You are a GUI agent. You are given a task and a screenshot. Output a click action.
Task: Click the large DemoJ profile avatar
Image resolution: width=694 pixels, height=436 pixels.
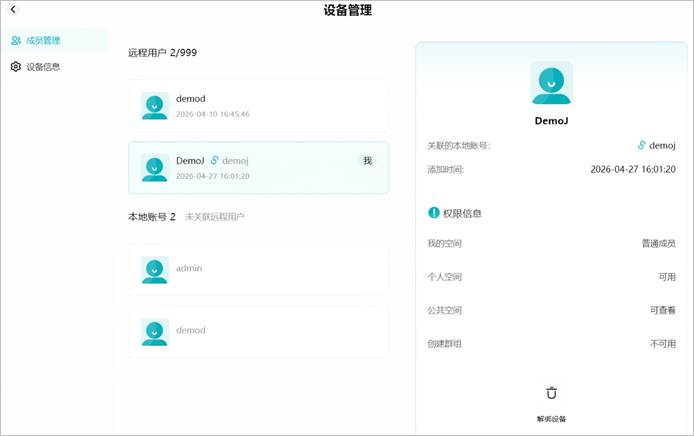click(551, 83)
